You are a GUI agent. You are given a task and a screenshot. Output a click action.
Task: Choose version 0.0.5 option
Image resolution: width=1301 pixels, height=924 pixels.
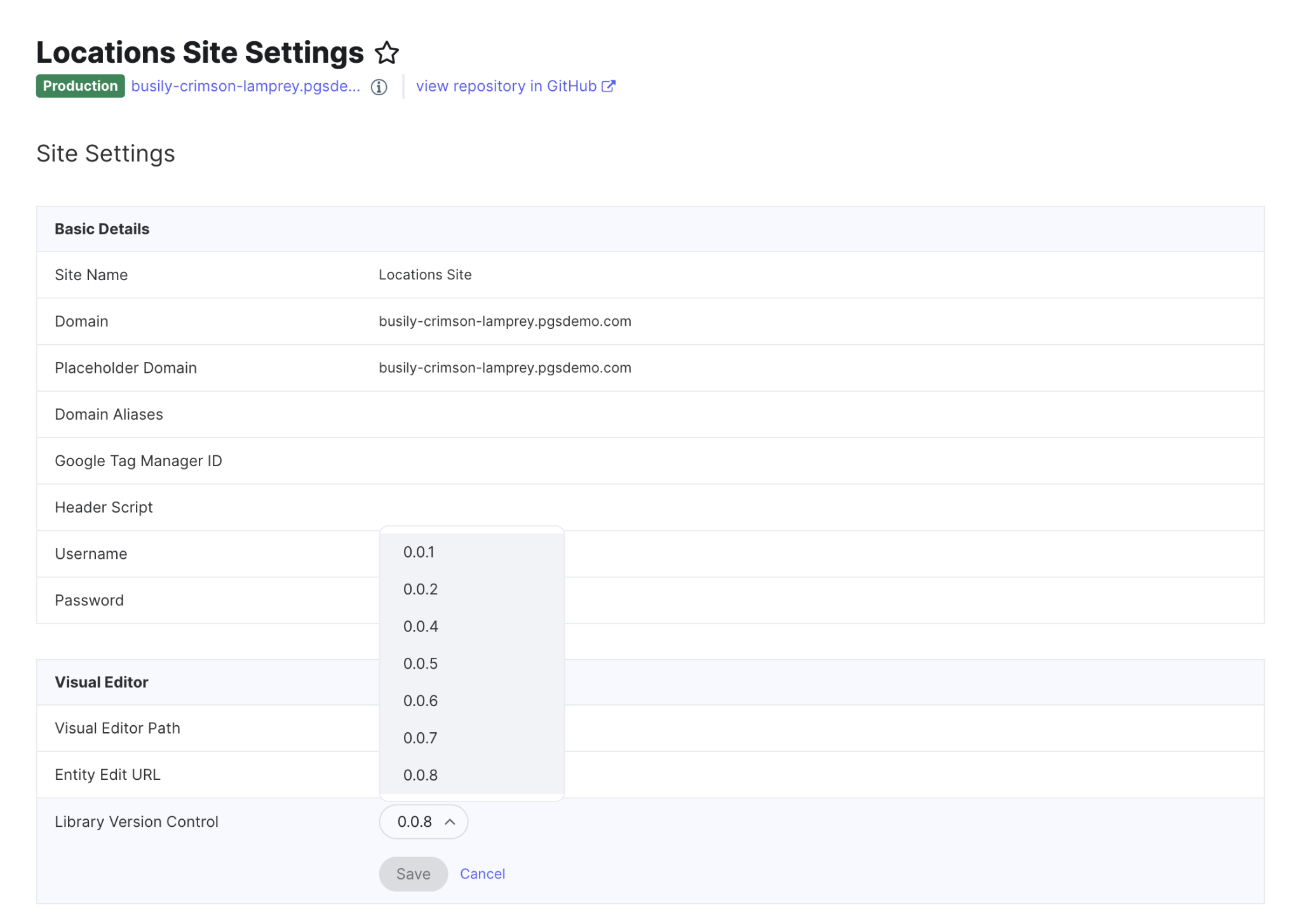(x=471, y=664)
